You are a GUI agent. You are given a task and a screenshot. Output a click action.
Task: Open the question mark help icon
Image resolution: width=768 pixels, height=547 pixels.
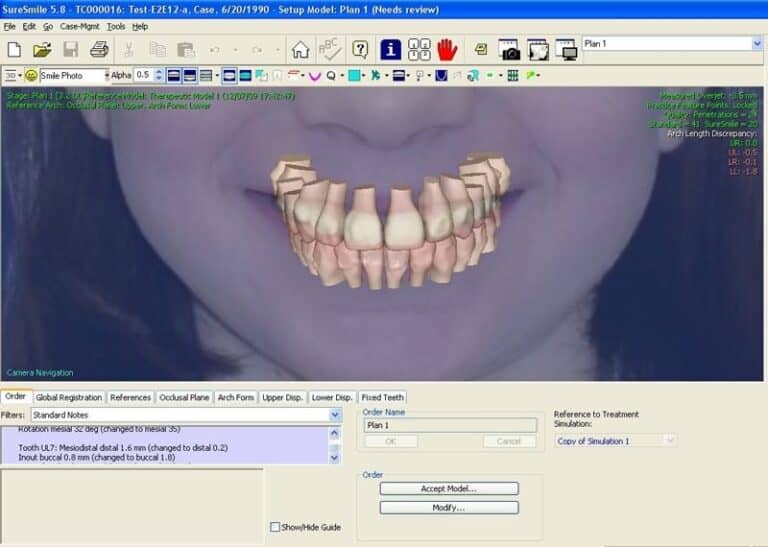[x=360, y=49]
